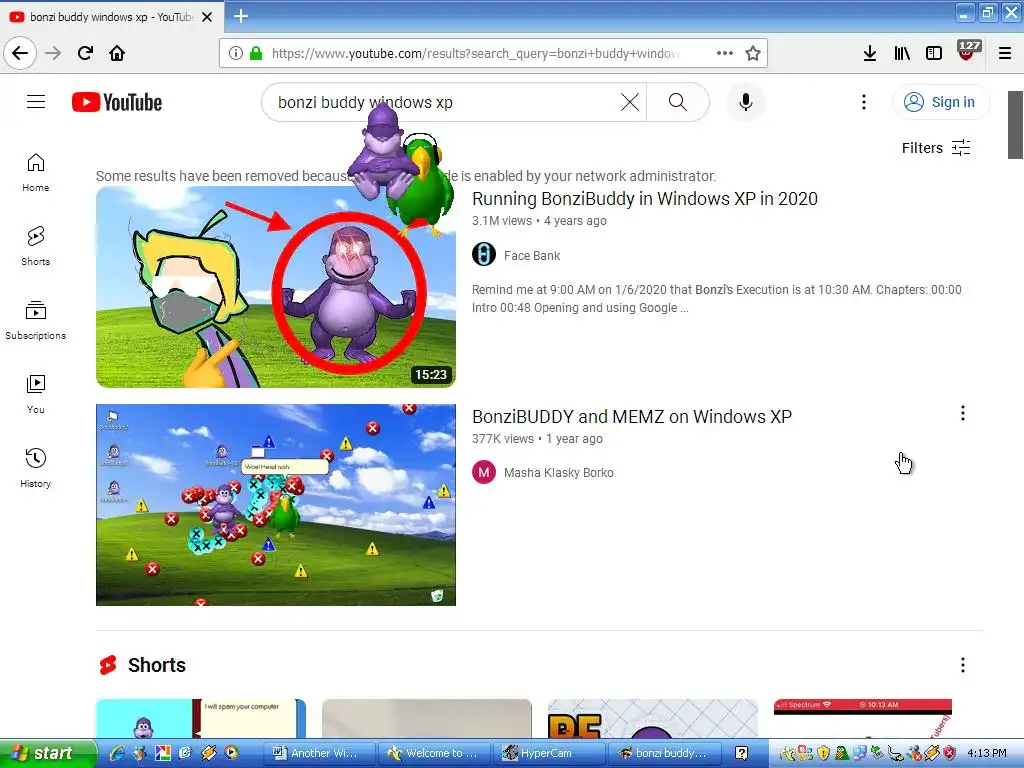The height and width of the screenshot is (768, 1024).
Task: Open options menu for BonziBUDDY and MEMZ video
Action: (x=963, y=413)
